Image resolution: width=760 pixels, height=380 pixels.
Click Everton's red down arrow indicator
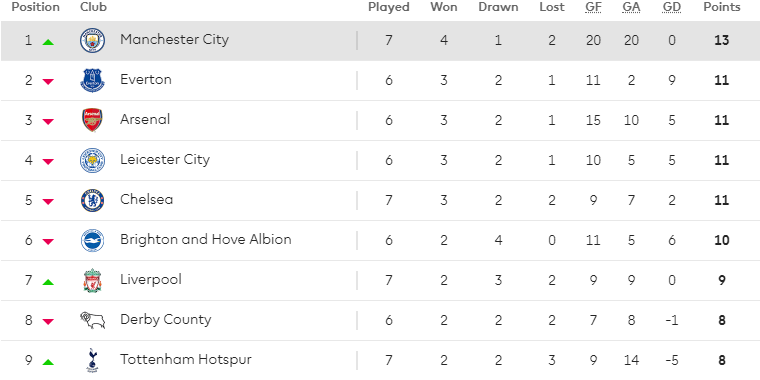48,82
